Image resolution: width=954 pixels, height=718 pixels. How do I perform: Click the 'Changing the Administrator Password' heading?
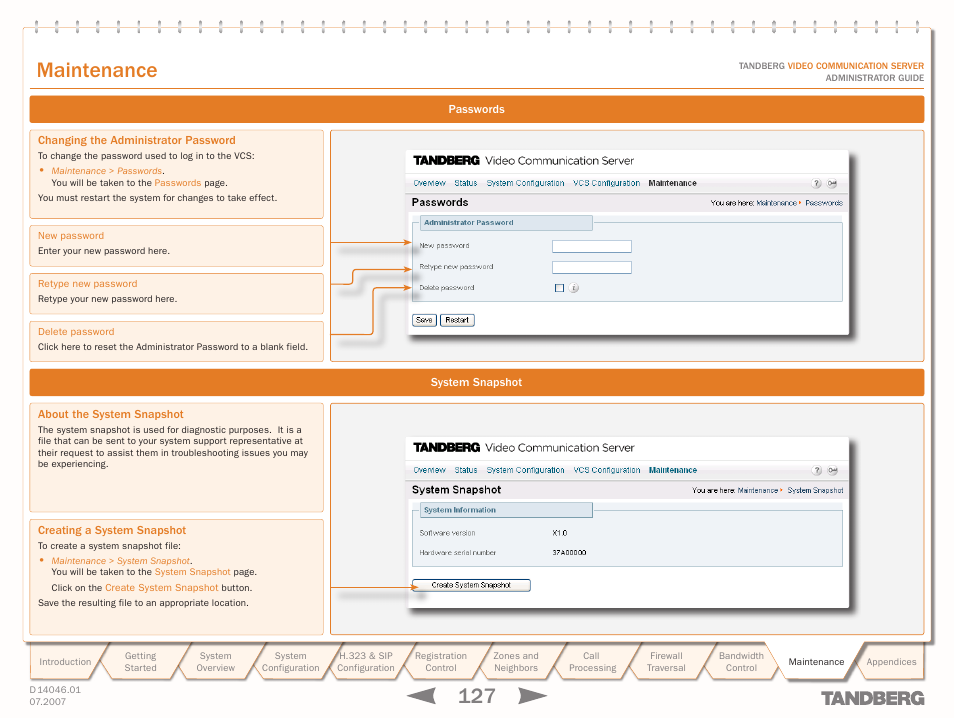136,140
